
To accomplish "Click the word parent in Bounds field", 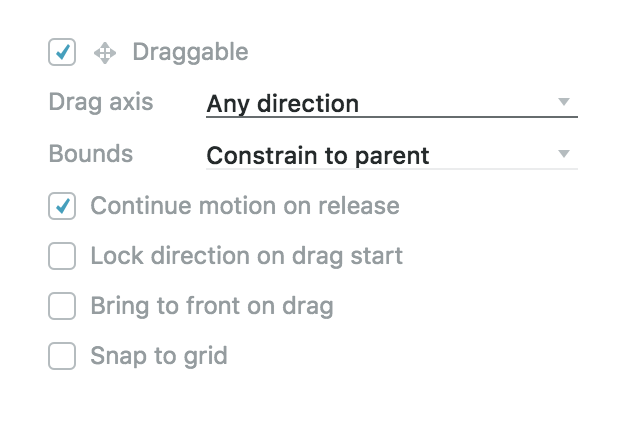I will tap(392, 157).
